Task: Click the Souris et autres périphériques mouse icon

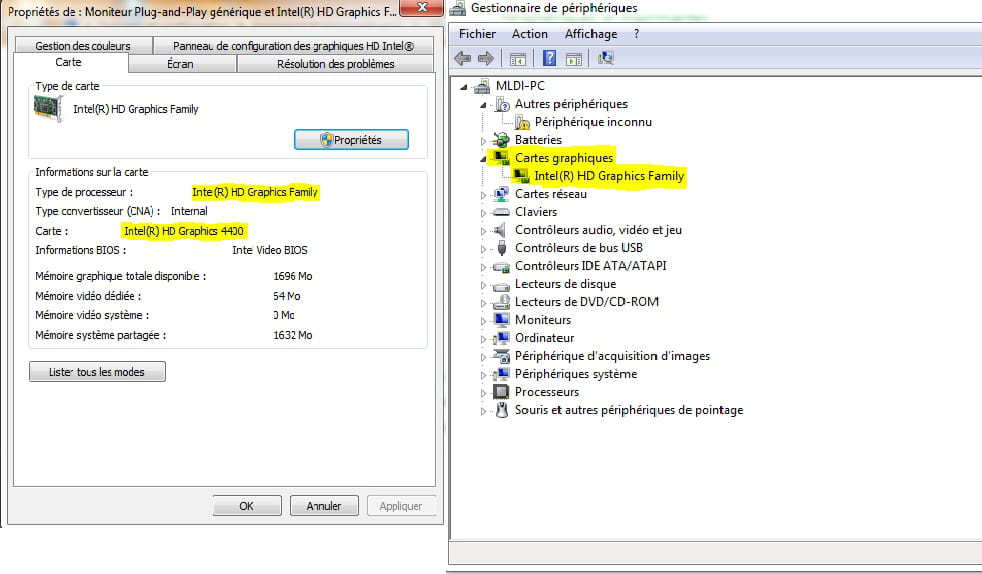Action: tap(502, 410)
